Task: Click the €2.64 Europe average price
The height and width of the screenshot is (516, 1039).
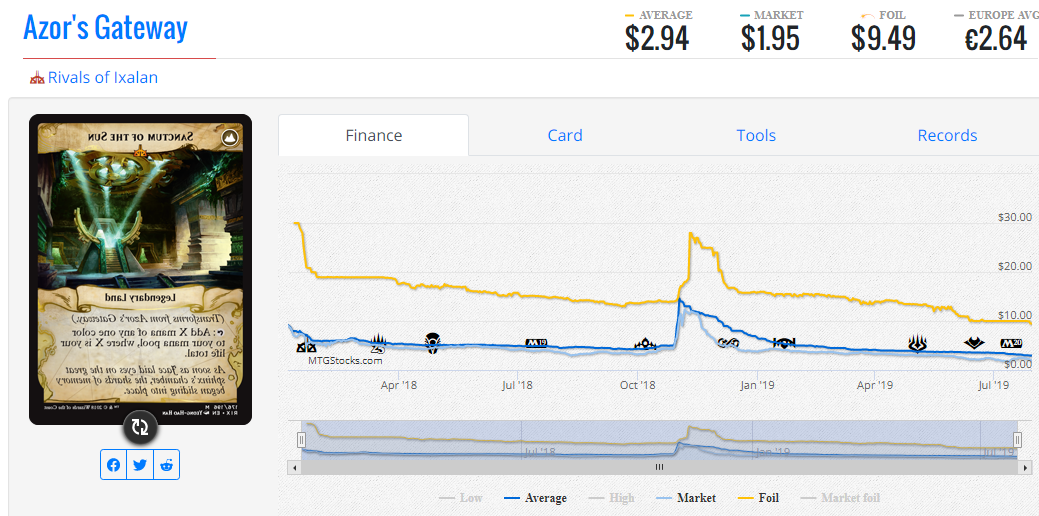Action: click(996, 38)
